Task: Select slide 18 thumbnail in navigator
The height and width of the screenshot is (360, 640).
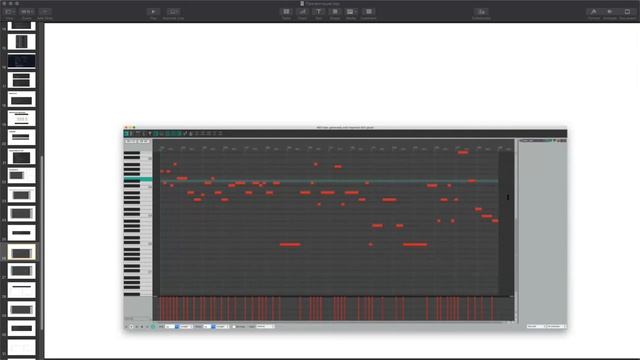Action: click(x=21, y=99)
